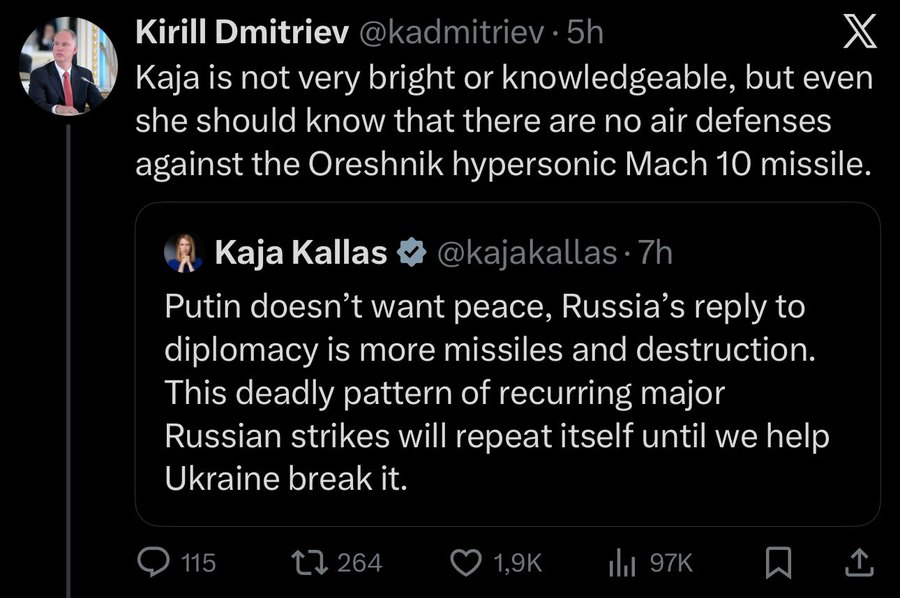Click the 7h quoted timestamp
This screenshot has width=900, height=598.
(x=655, y=254)
